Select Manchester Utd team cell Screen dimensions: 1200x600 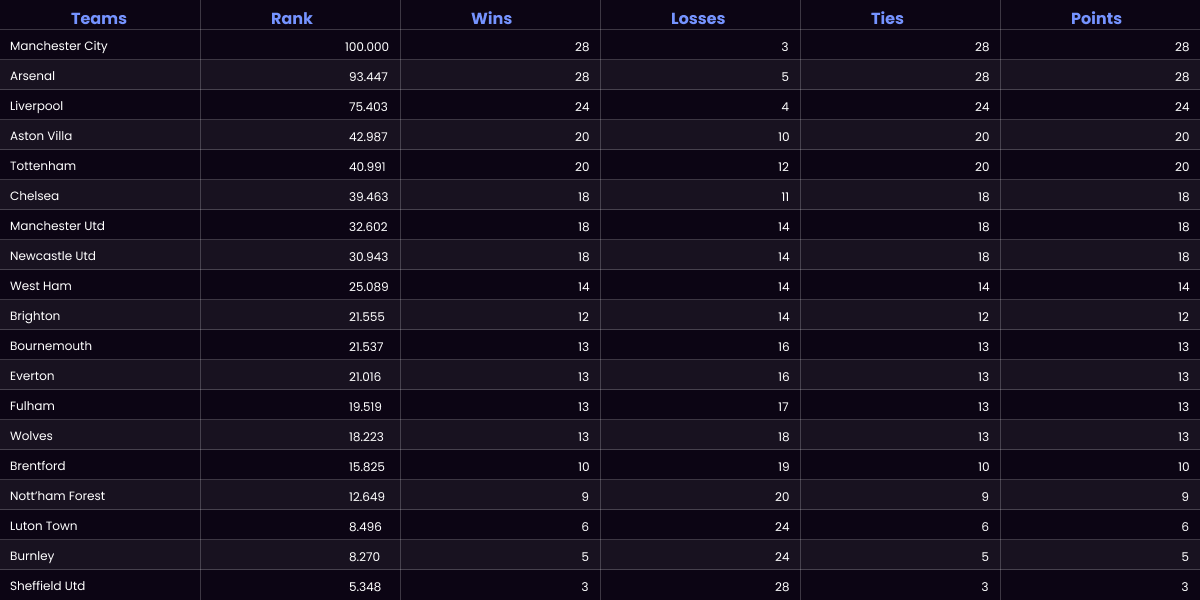pos(57,226)
